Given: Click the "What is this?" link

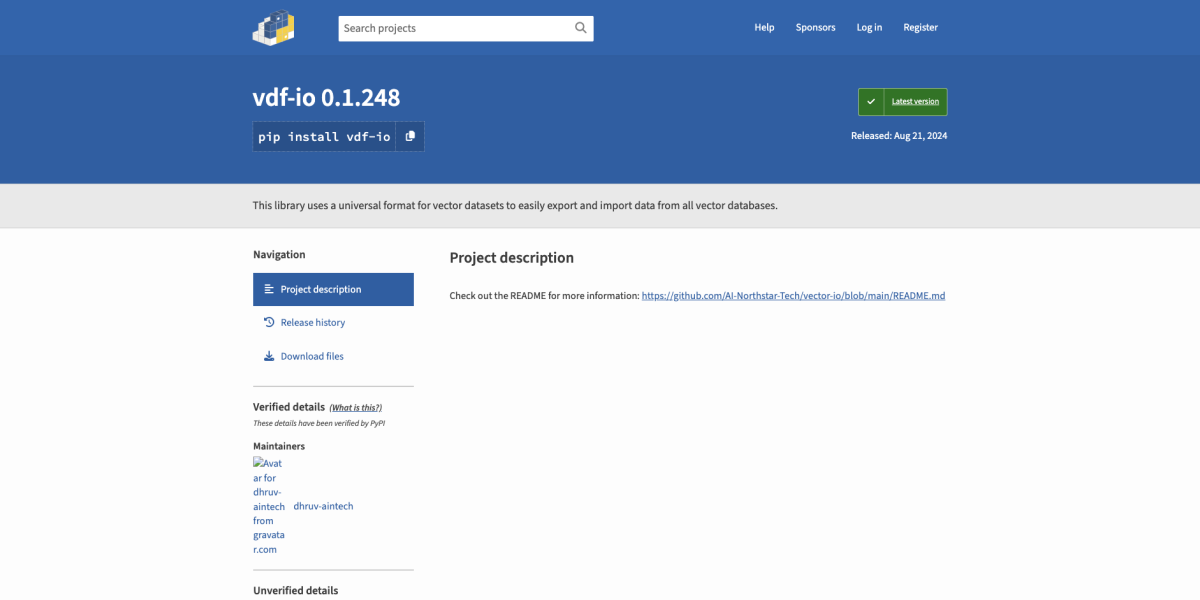Looking at the screenshot, I should coord(355,408).
